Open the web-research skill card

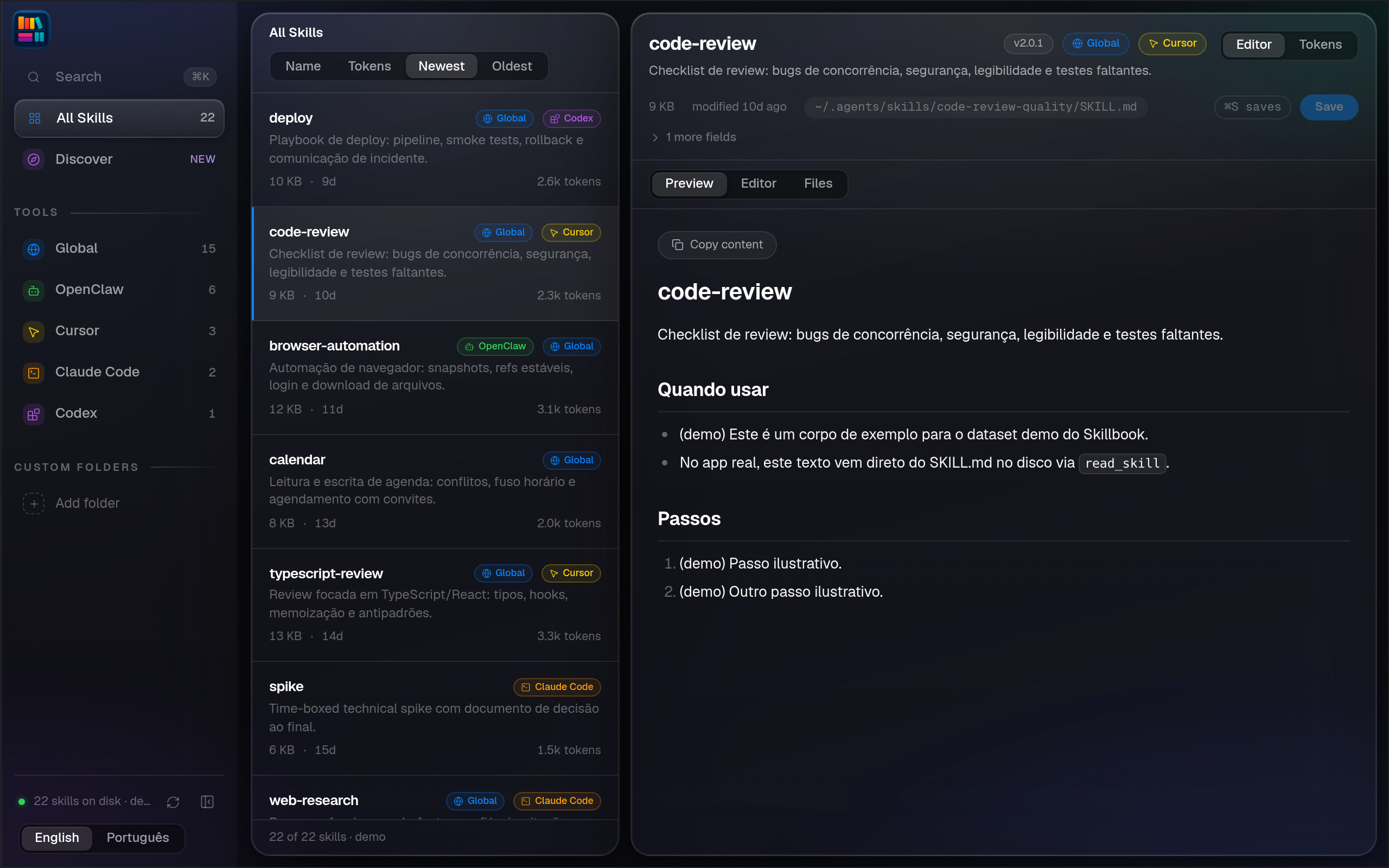click(435, 799)
